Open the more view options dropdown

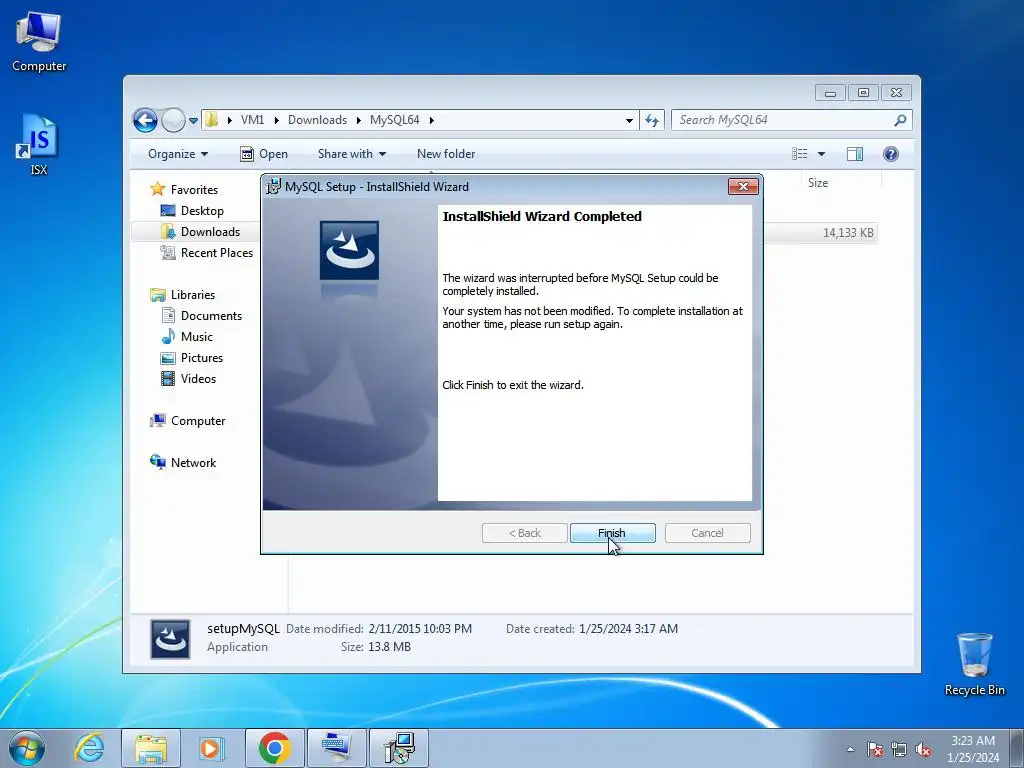coord(822,154)
